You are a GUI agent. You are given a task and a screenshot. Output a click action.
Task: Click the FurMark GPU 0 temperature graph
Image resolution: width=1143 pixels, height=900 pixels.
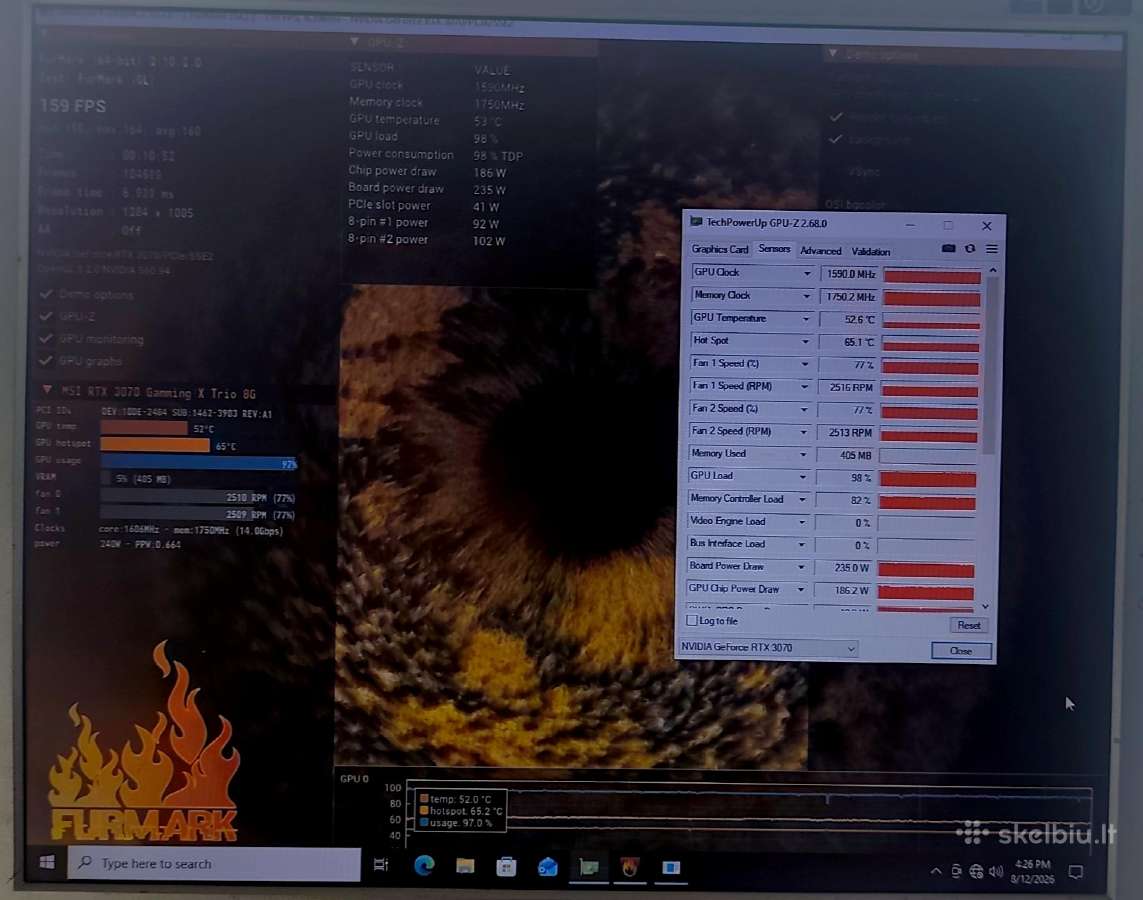click(749, 811)
